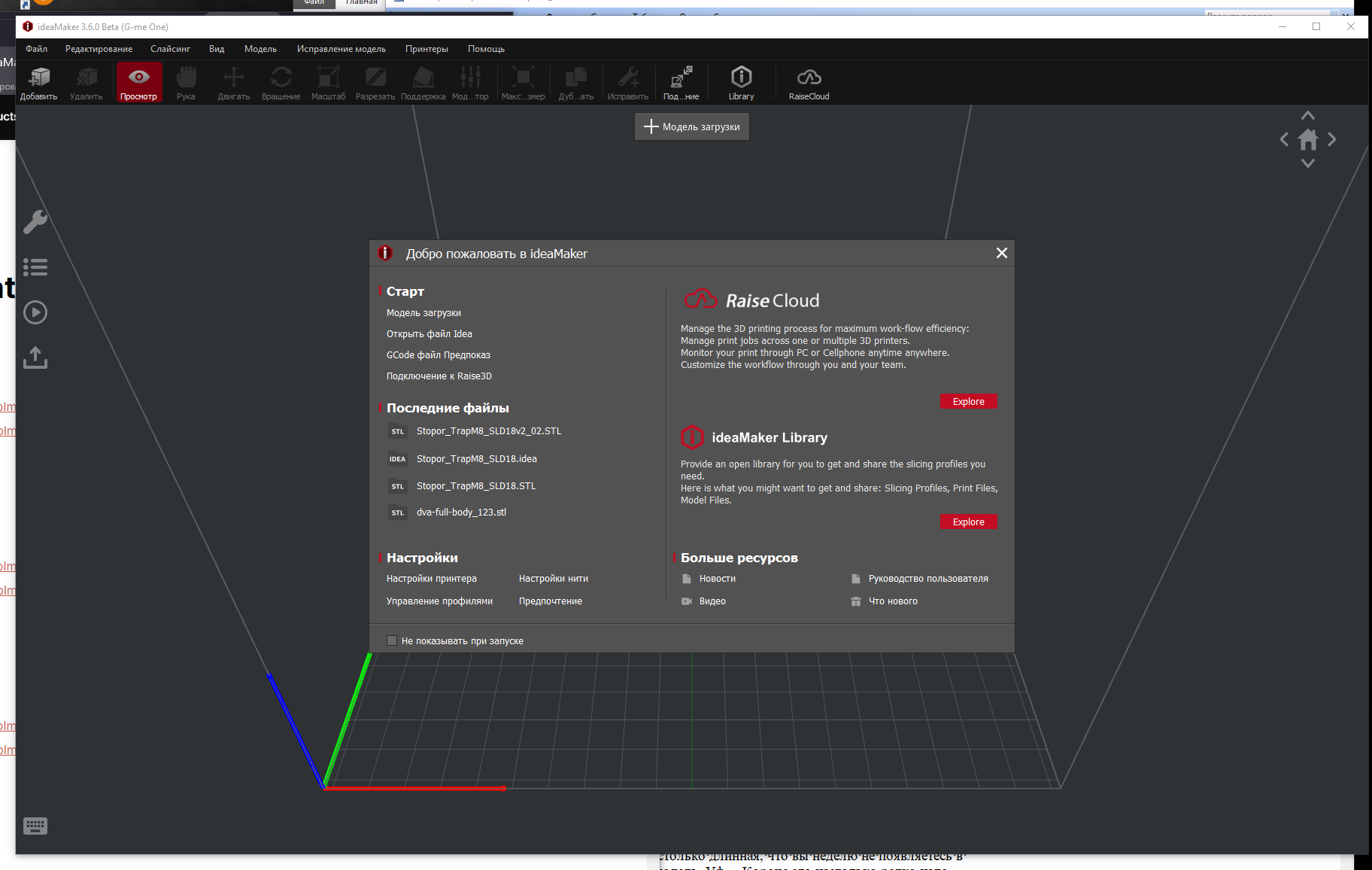This screenshot has width=1372, height=870.
Task: Open 'Управление профилями' link
Action: 440,601
